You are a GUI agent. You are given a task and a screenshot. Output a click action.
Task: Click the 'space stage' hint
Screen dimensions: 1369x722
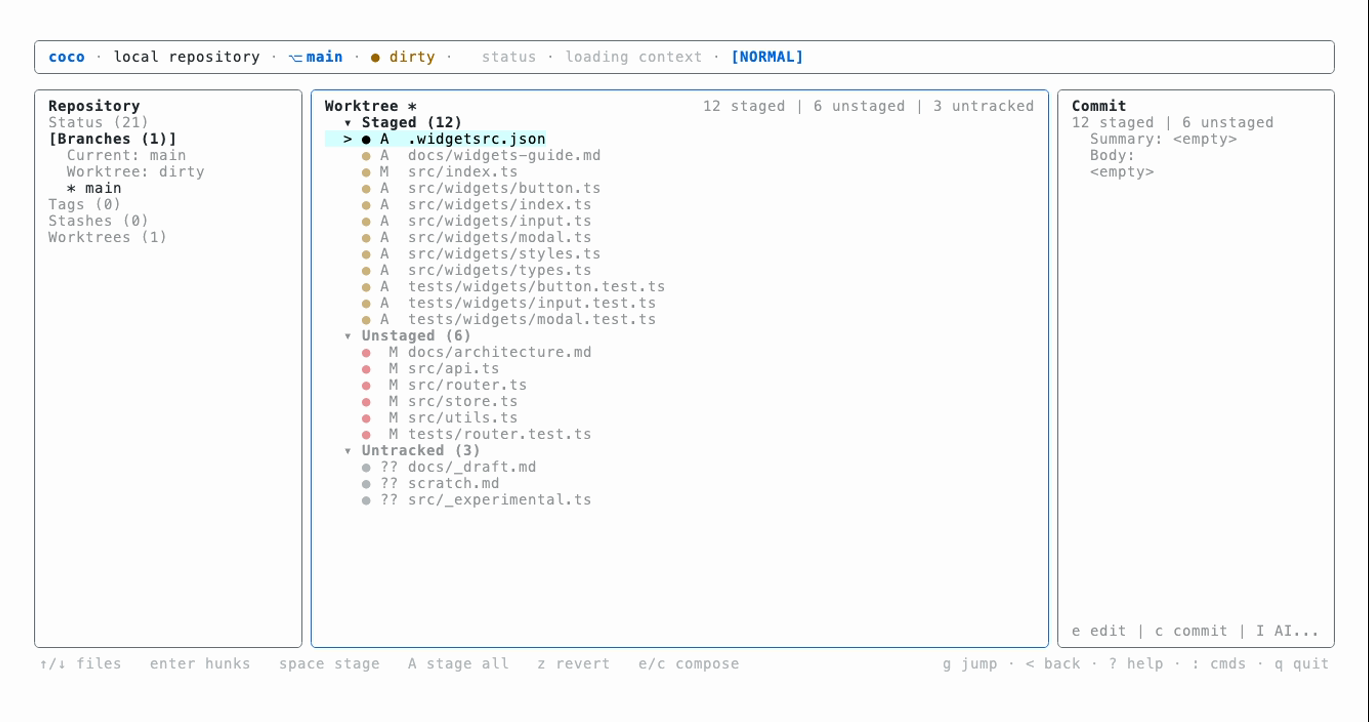(x=329, y=664)
